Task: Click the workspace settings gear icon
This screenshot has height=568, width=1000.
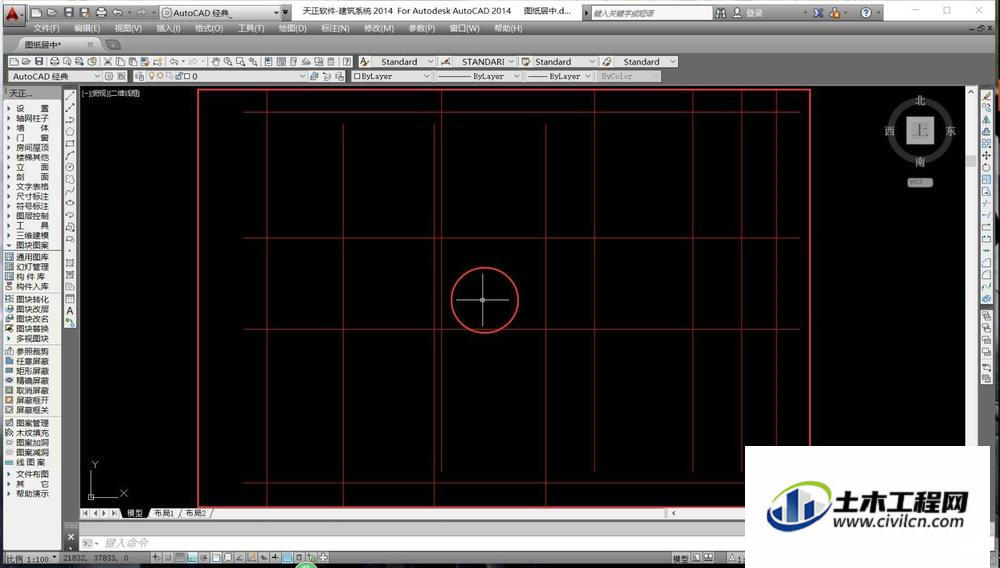Action: click(x=109, y=76)
